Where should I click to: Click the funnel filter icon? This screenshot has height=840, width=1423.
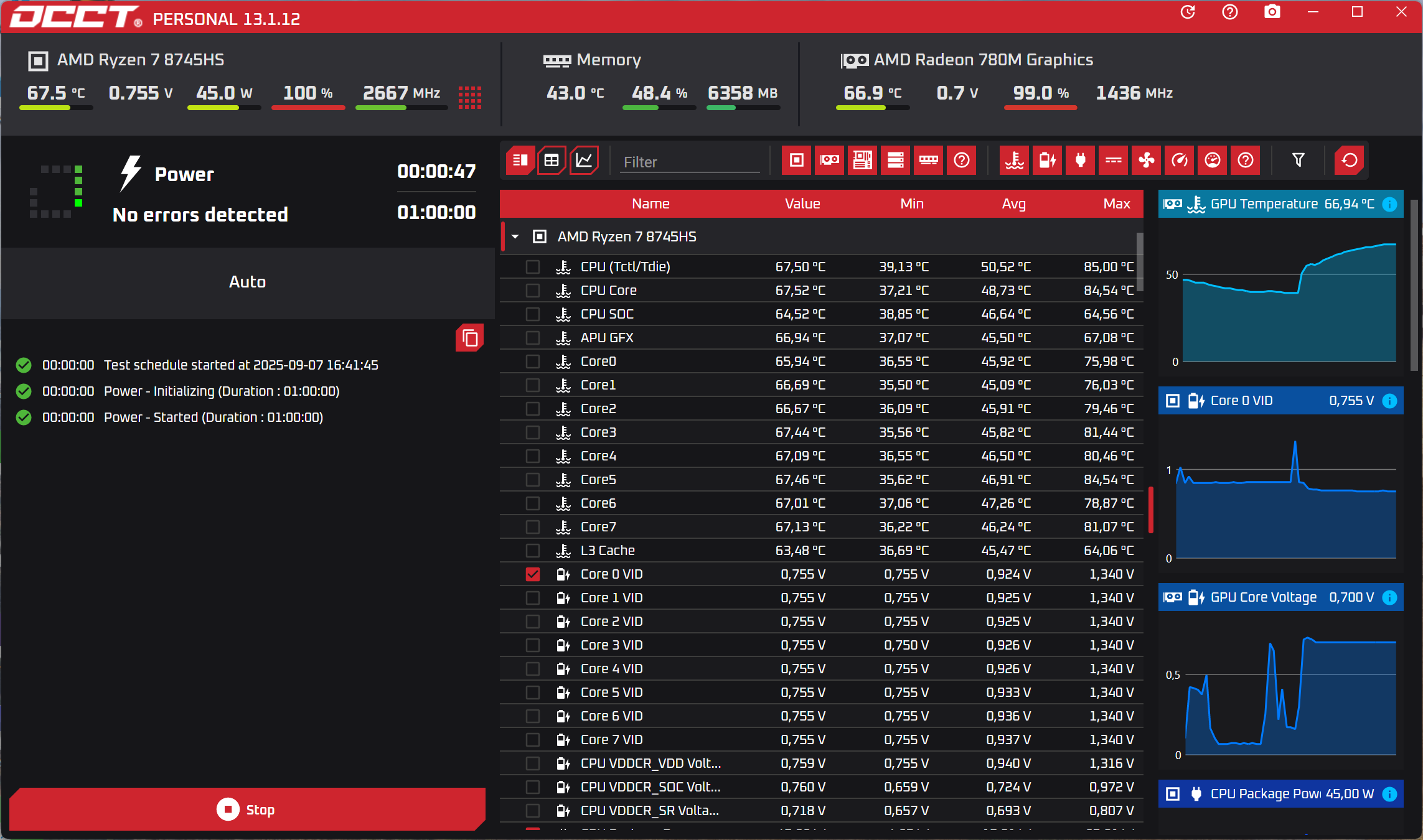click(x=1298, y=161)
